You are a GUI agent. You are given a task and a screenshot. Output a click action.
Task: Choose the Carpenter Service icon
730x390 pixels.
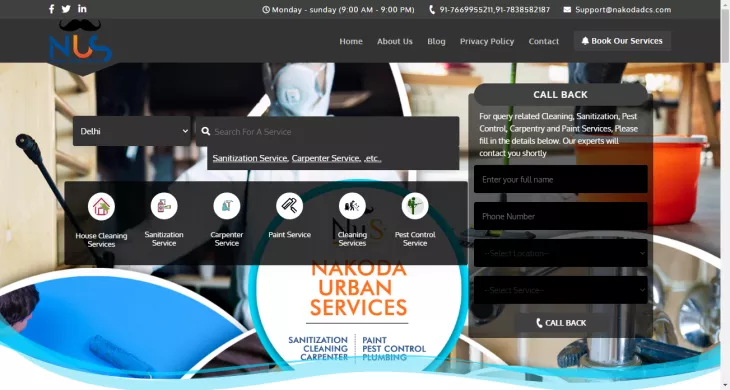(x=227, y=206)
